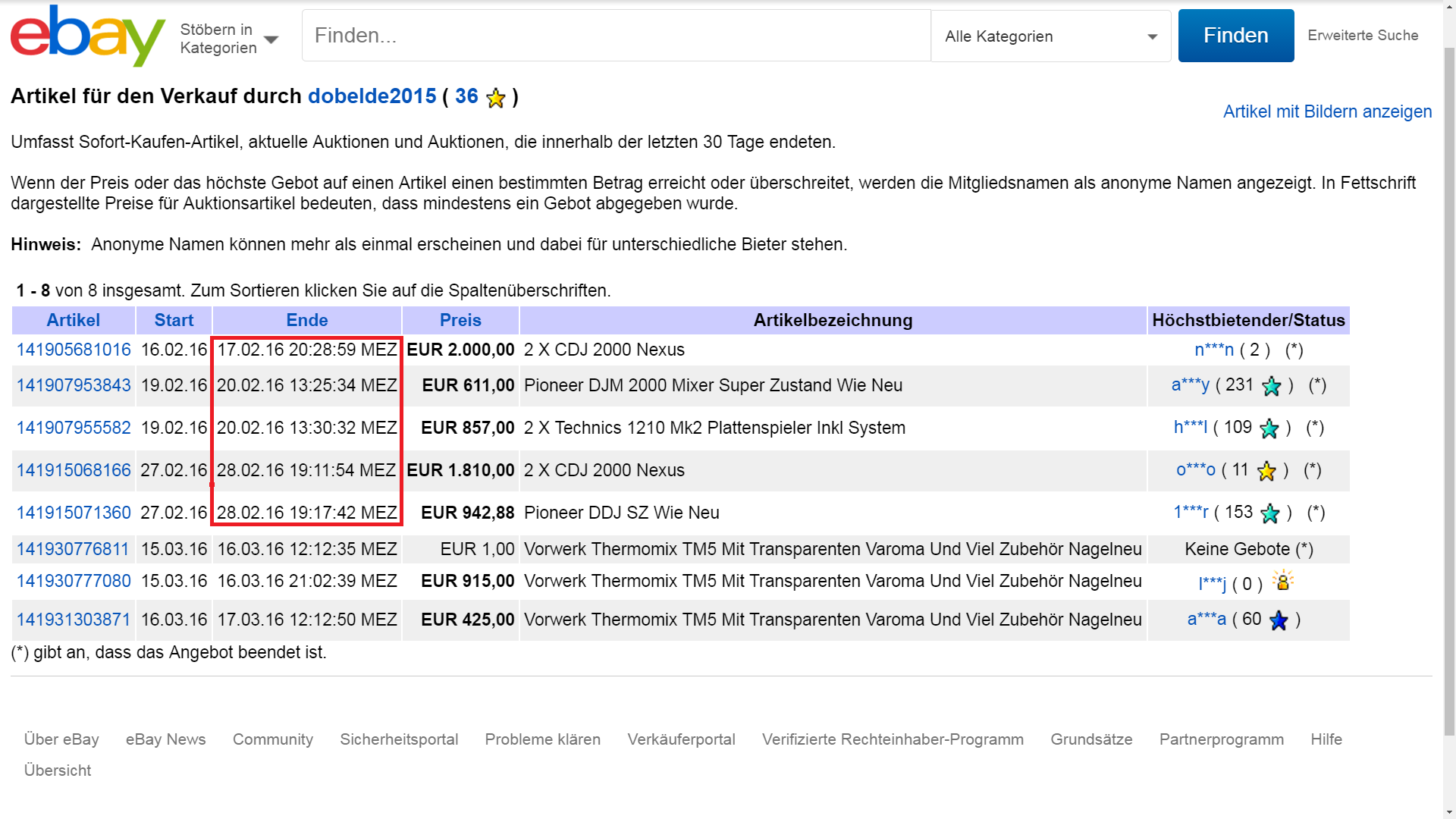Expand the Stöbern in Kategorien dropdown
Viewport: 1456px width, 819px height.
click(229, 38)
